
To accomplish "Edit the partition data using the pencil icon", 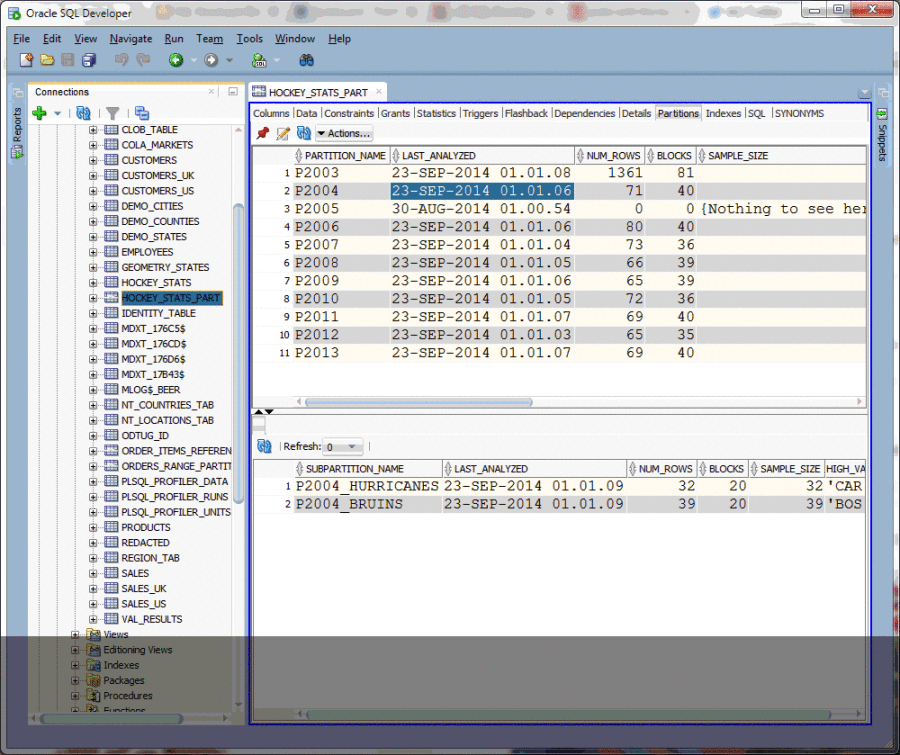I will coord(281,133).
